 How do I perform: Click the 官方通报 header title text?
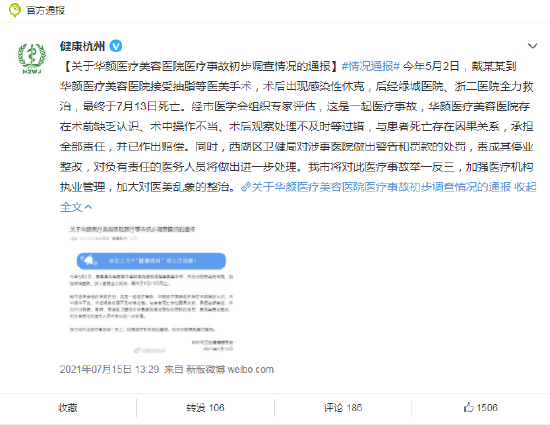[x=46, y=11]
